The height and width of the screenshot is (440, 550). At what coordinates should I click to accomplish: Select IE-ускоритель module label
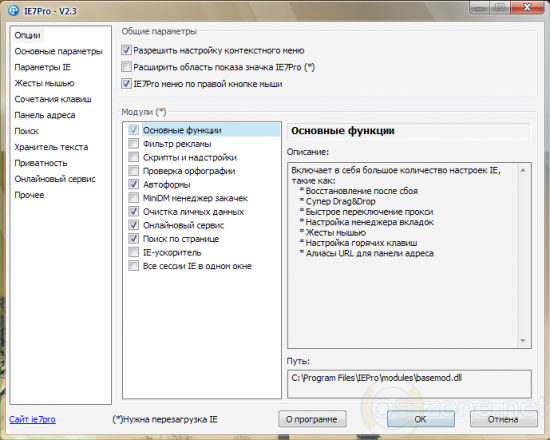click(x=172, y=253)
